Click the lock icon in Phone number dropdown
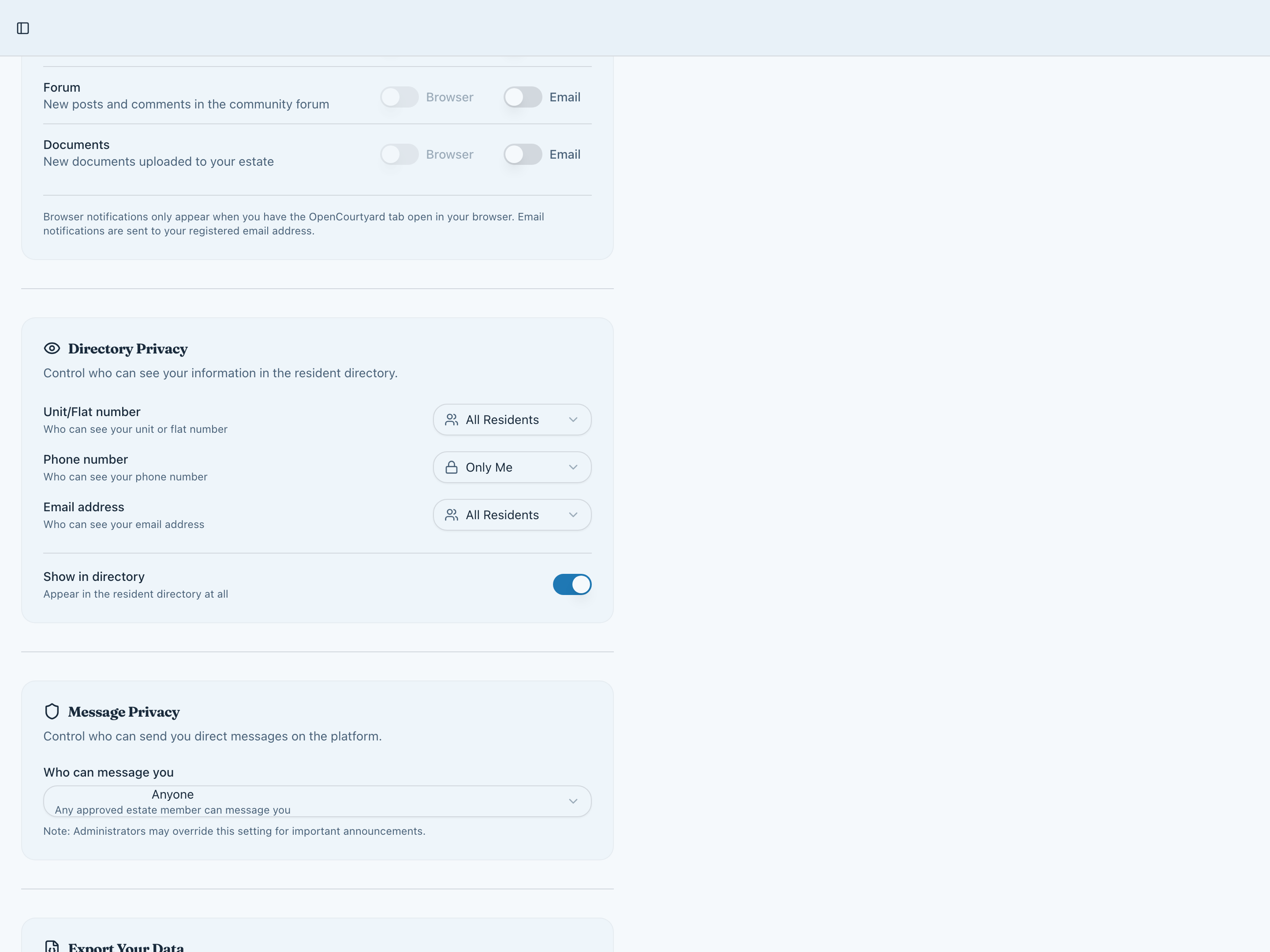Viewport: 1270px width, 952px height. [452, 467]
